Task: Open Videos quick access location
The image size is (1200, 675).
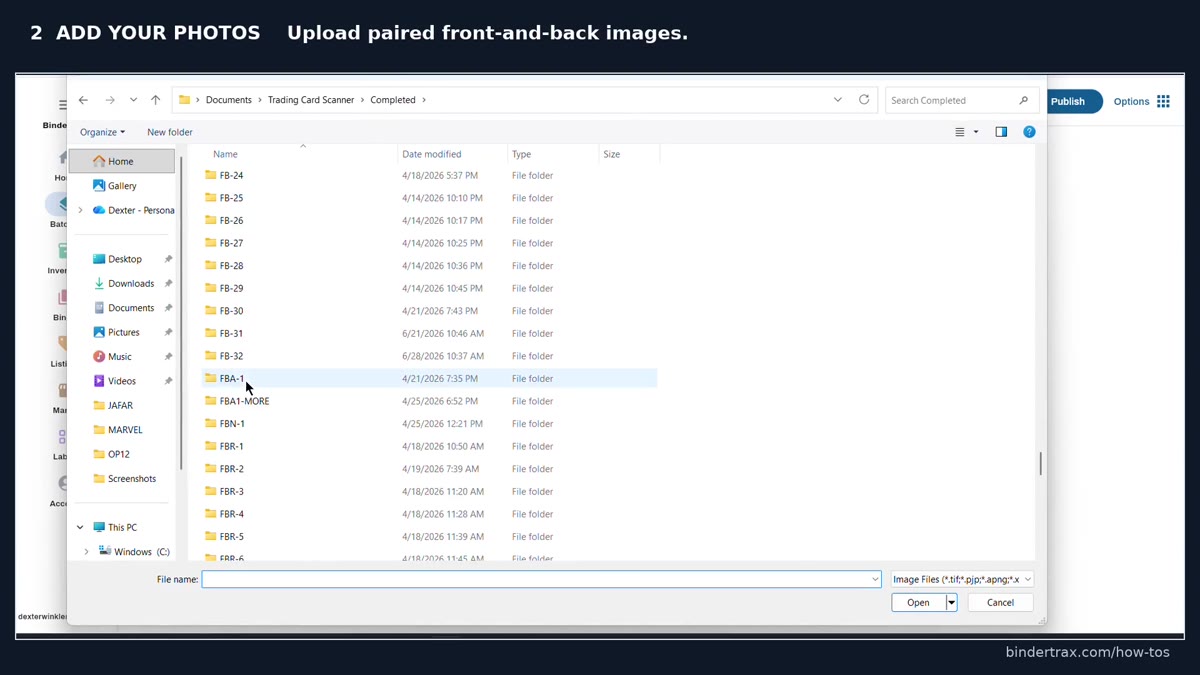Action: tap(121, 381)
